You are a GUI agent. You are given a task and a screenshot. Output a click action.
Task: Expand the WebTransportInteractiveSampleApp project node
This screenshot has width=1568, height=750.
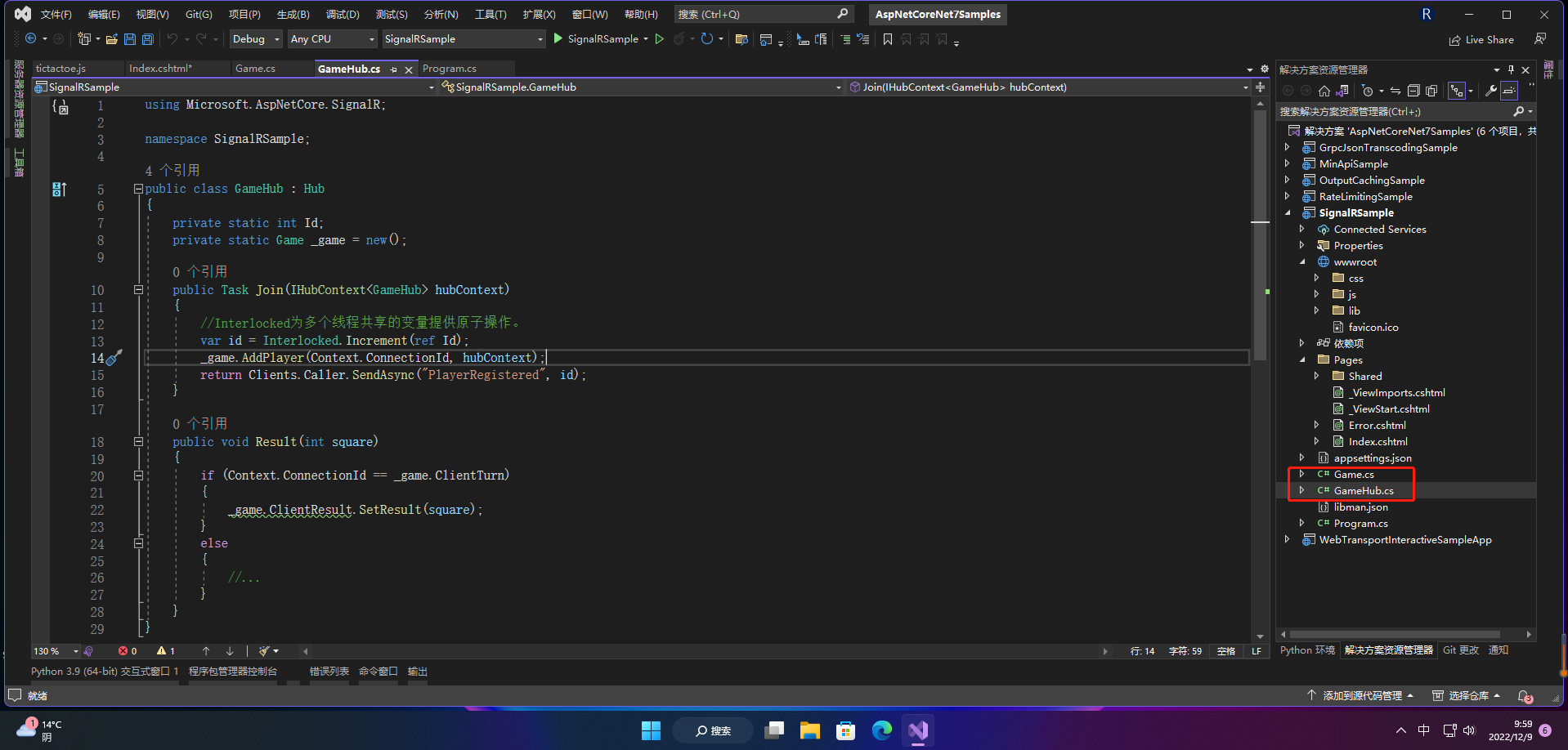tap(1288, 540)
